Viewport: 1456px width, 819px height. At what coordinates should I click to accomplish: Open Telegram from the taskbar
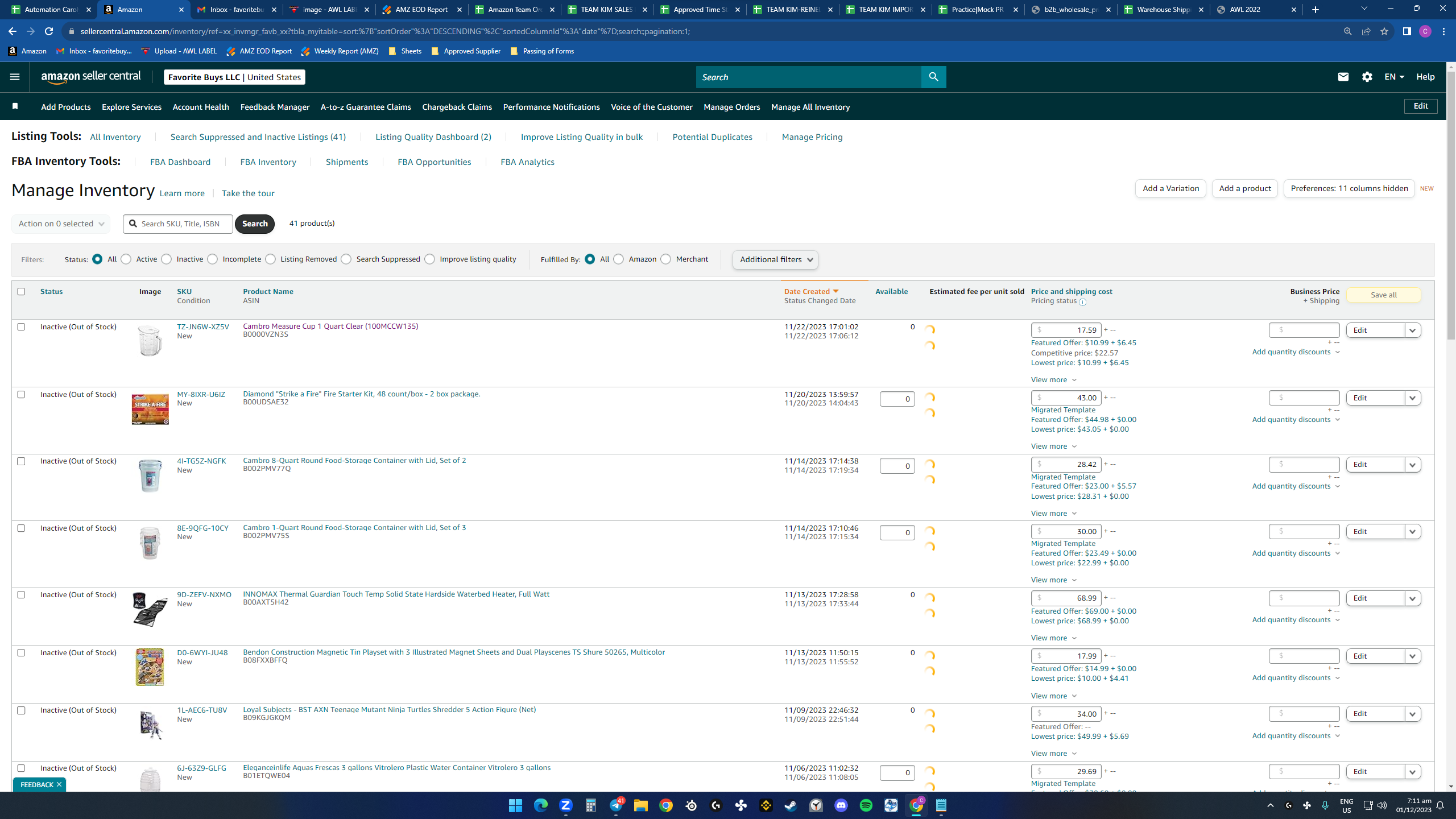click(x=616, y=805)
